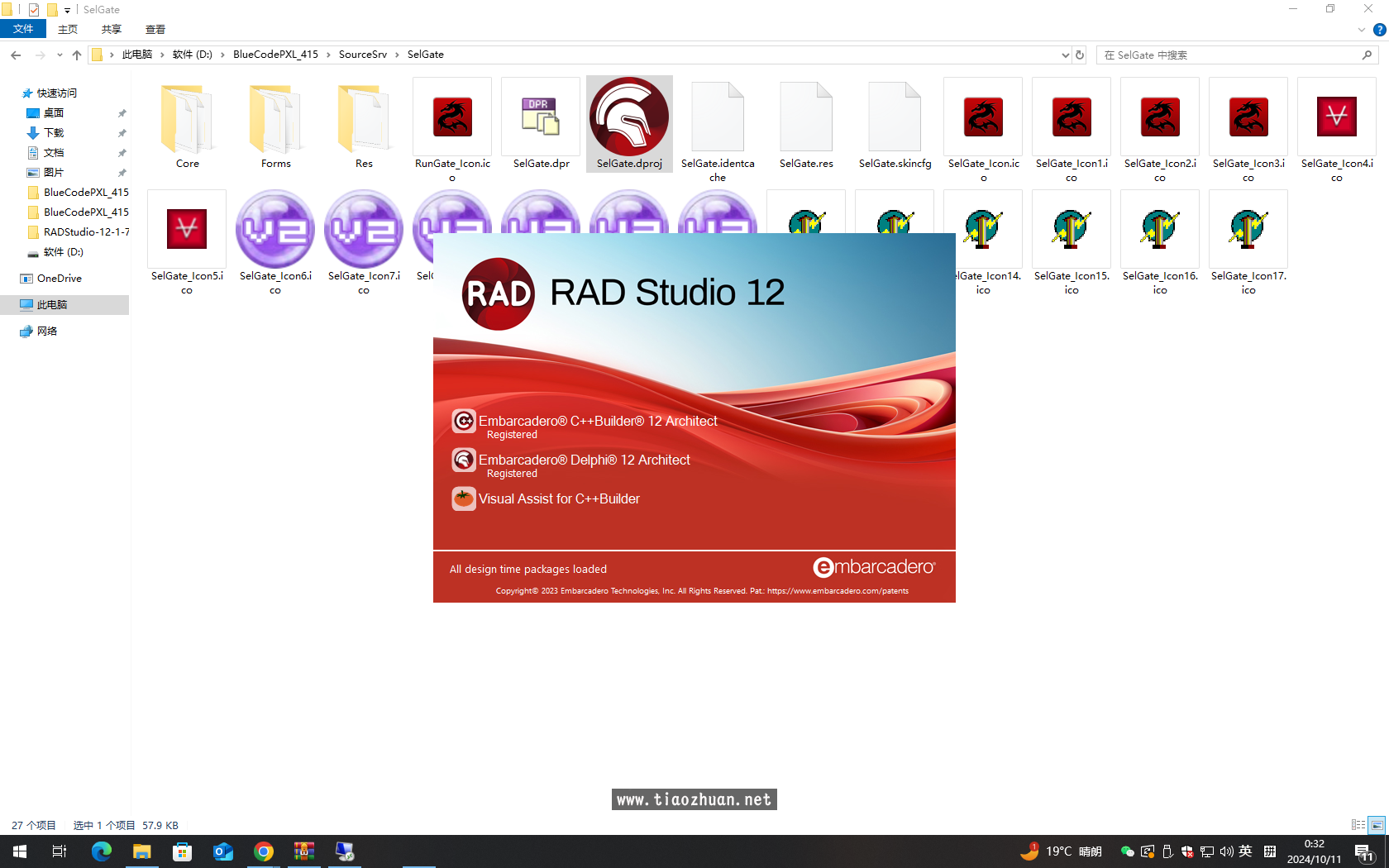
Task: Select the SelGate.dpr file icon
Action: coord(541,118)
